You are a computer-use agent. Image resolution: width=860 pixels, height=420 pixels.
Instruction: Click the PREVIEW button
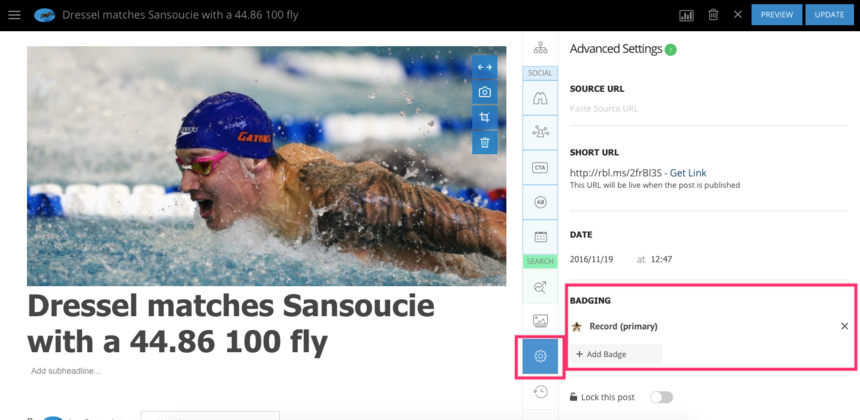(x=777, y=15)
